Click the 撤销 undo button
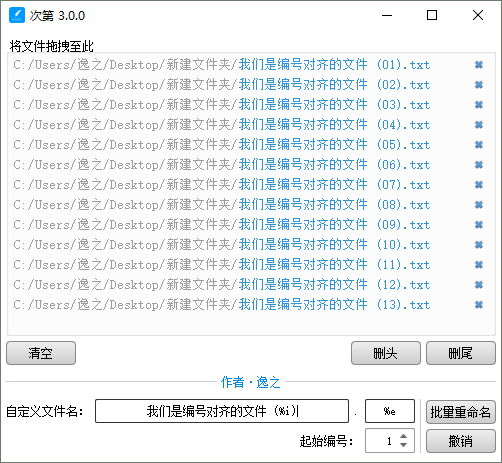The height and width of the screenshot is (463, 502). click(461, 441)
